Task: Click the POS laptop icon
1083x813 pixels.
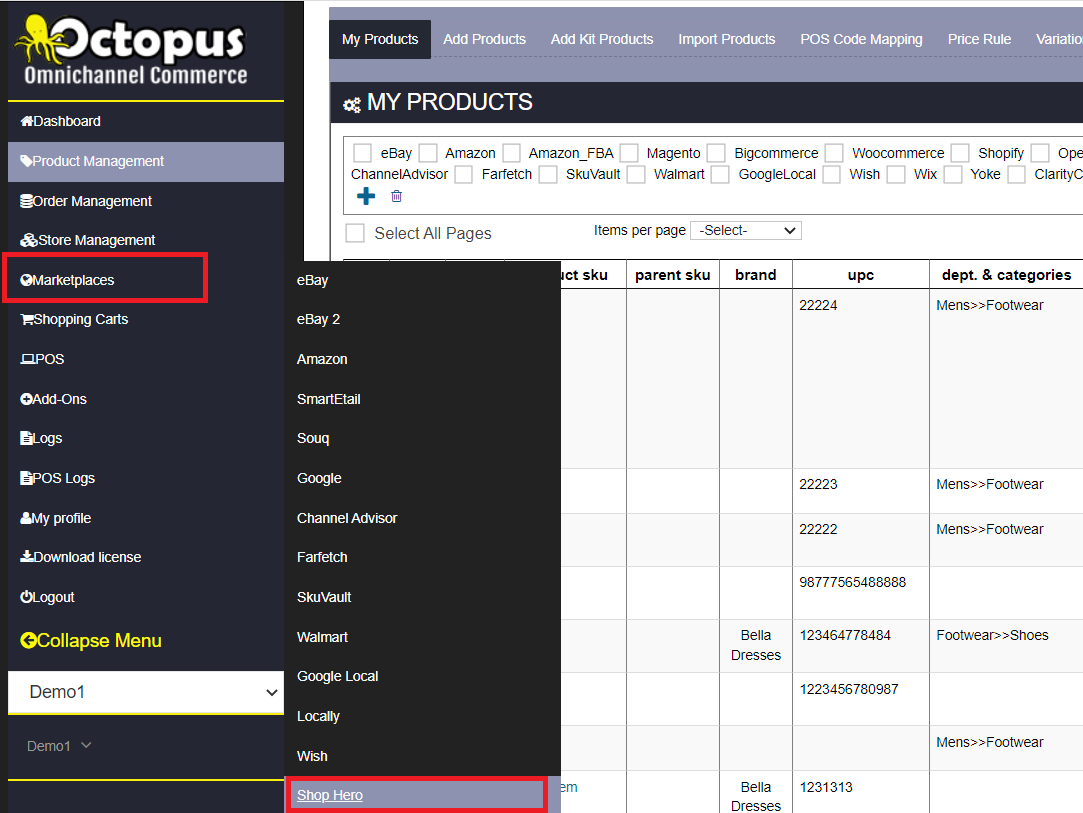Action: [28, 359]
